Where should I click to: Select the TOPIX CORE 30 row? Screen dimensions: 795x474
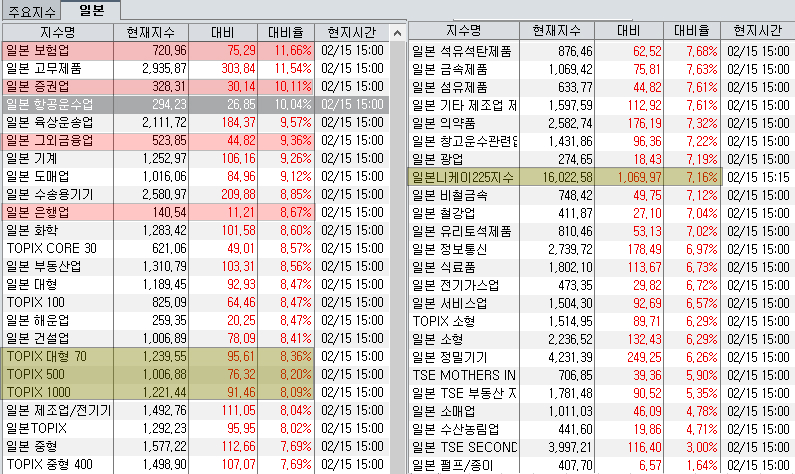point(196,248)
